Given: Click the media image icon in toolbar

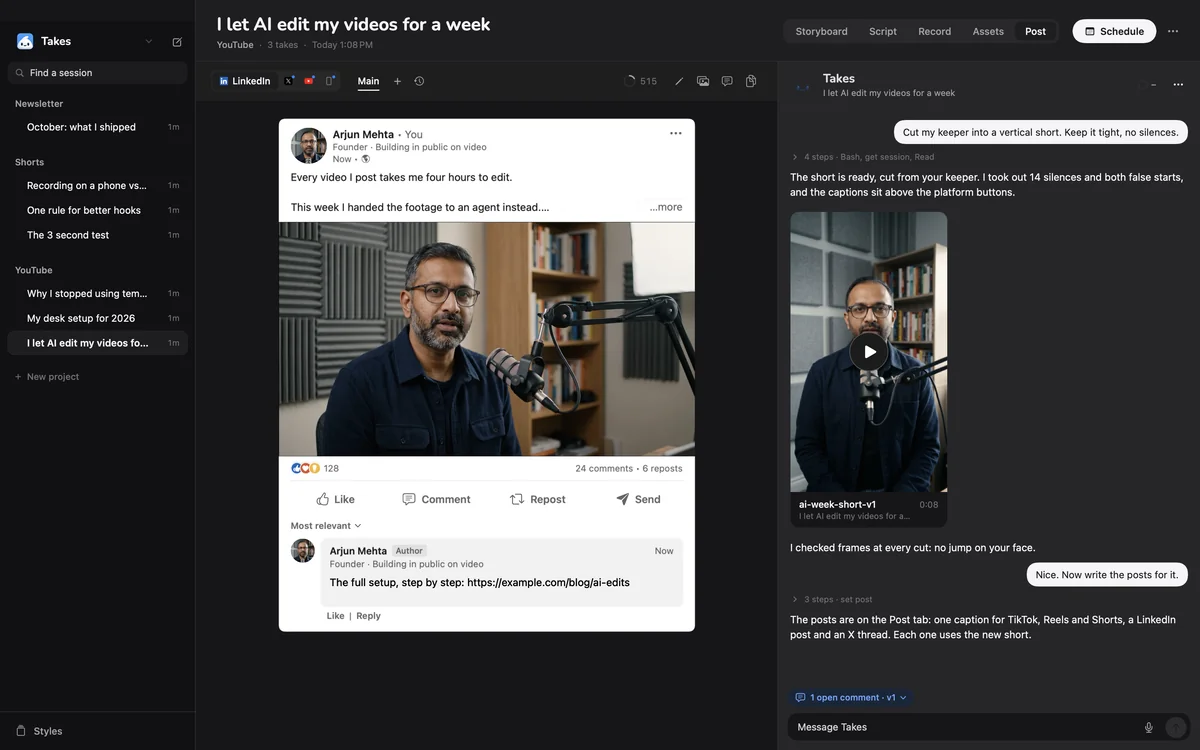Looking at the screenshot, I should point(703,81).
